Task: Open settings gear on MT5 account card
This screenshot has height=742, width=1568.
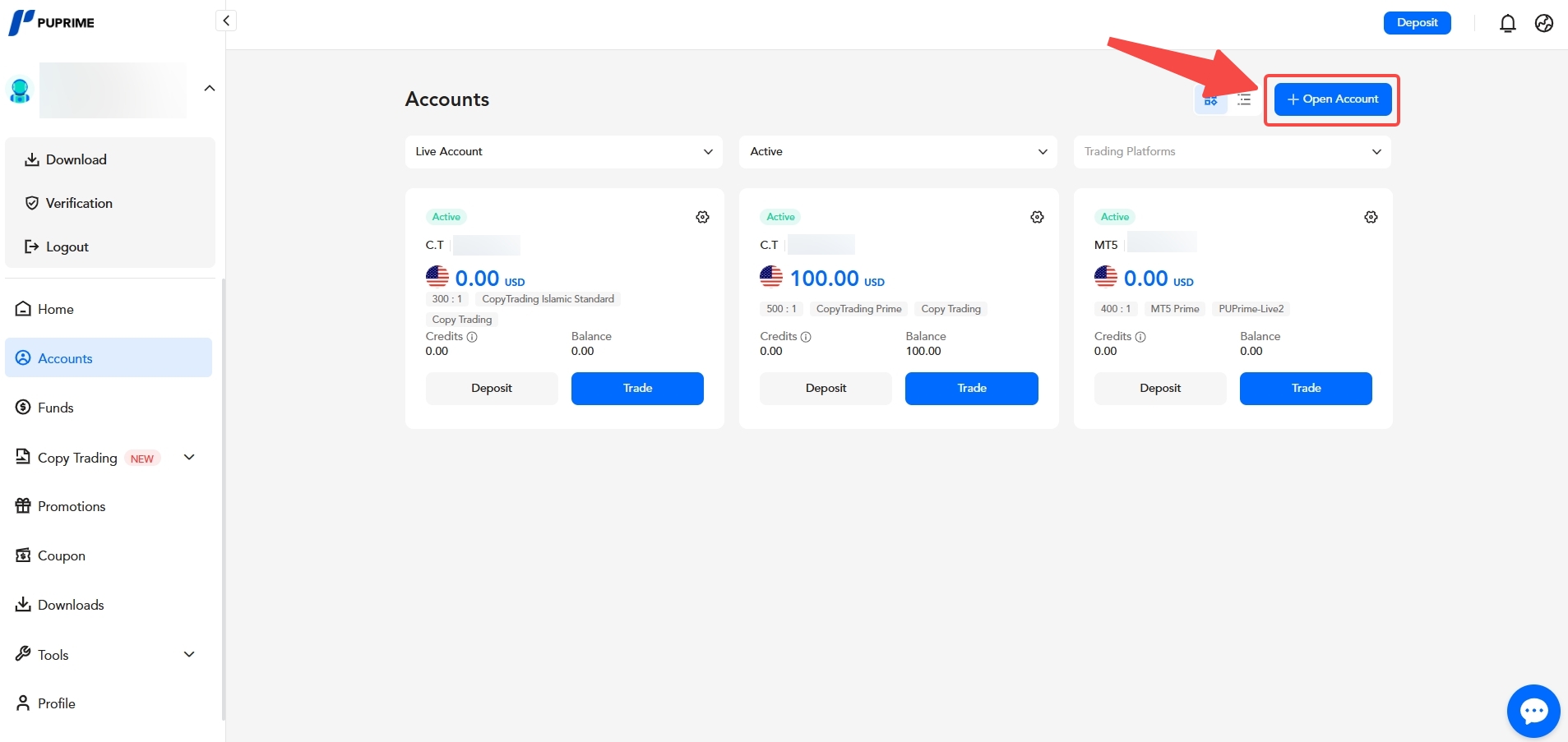Action: pos(1371,217)
